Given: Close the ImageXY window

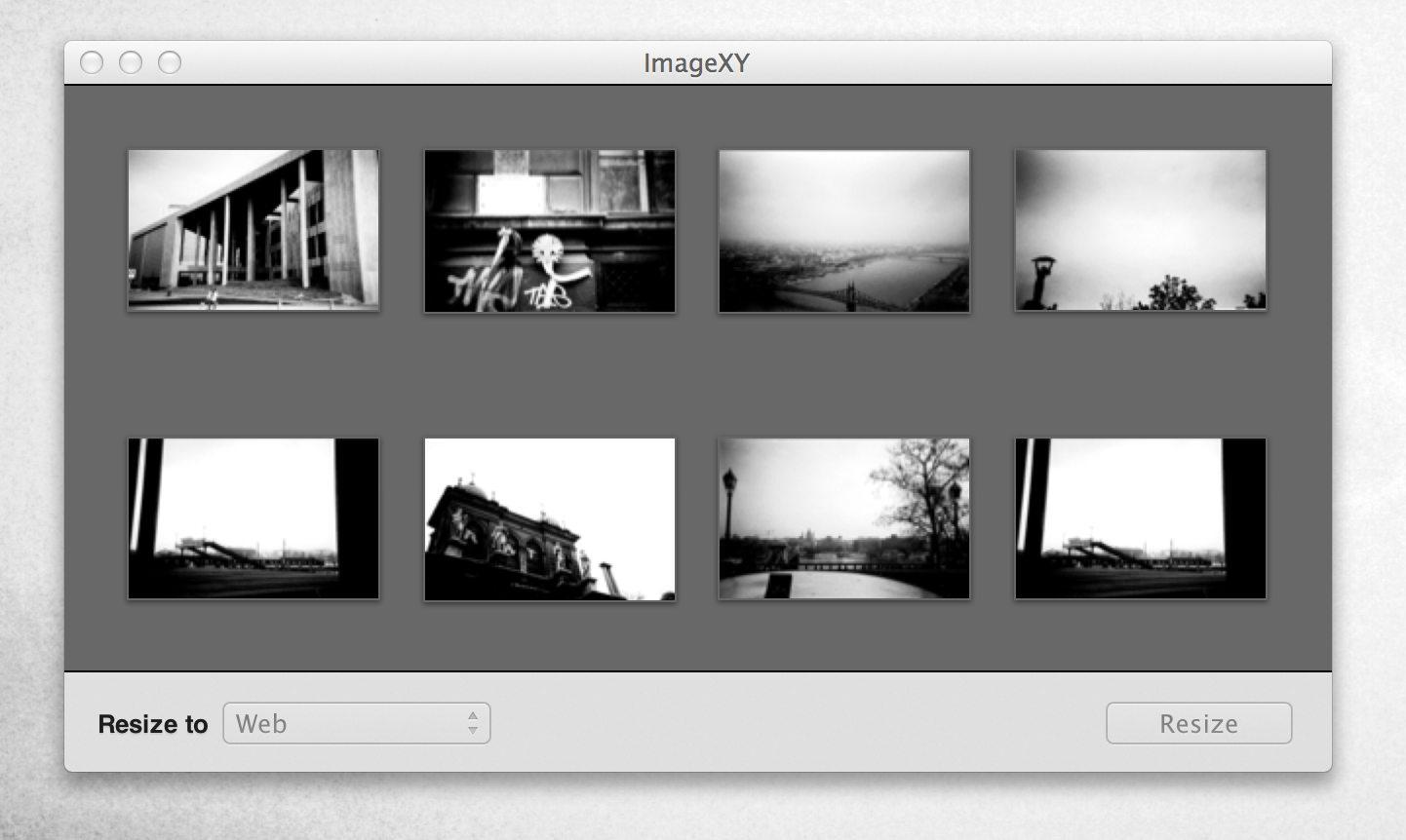Looking at the screenshot, I should pos(92,63).
